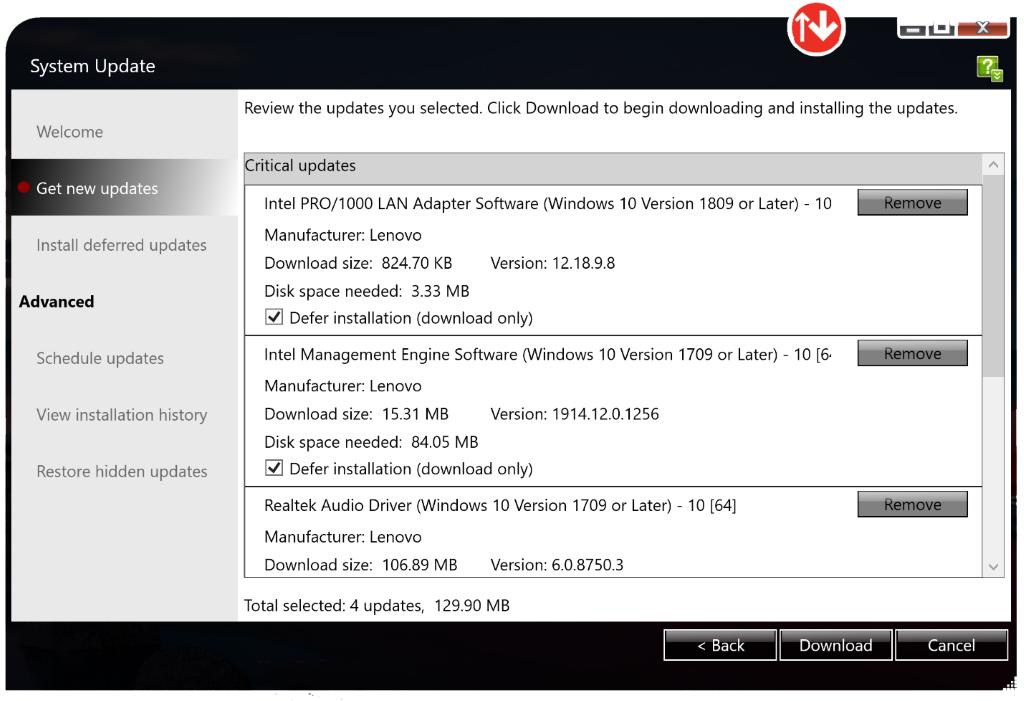View installation history
This screenshot has width=1024, height=701.
[121, 415]
